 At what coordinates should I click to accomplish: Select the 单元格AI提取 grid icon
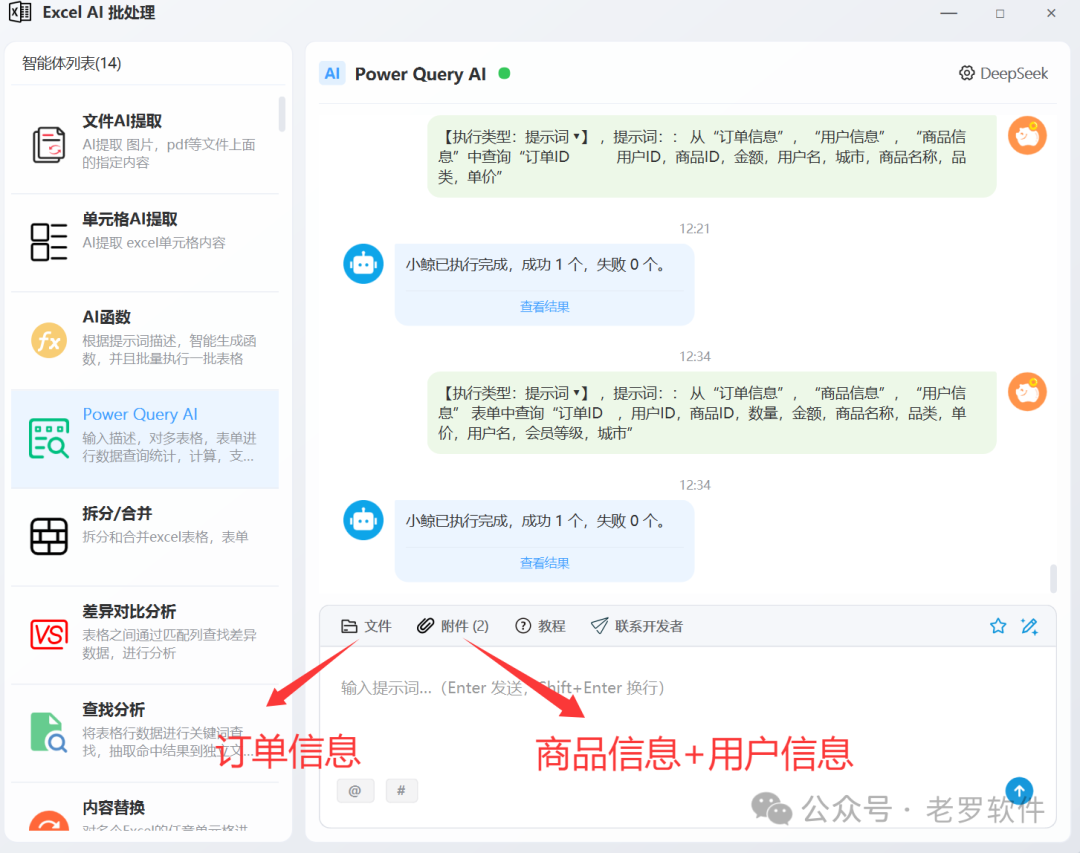click(x=49, y=242)
